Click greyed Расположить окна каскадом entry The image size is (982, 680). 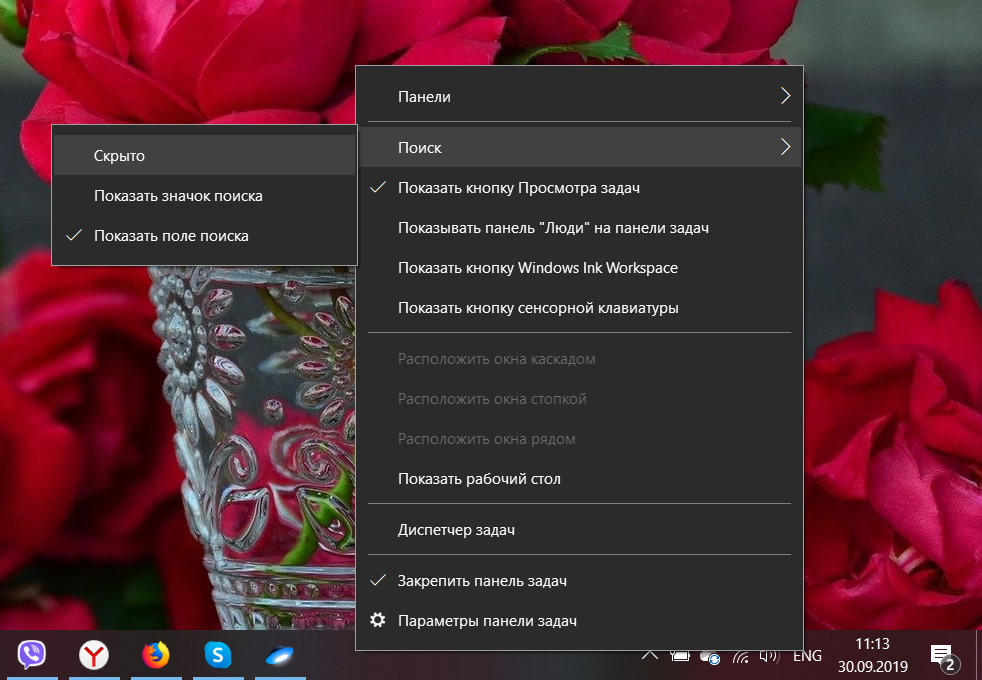pos(579,359)
